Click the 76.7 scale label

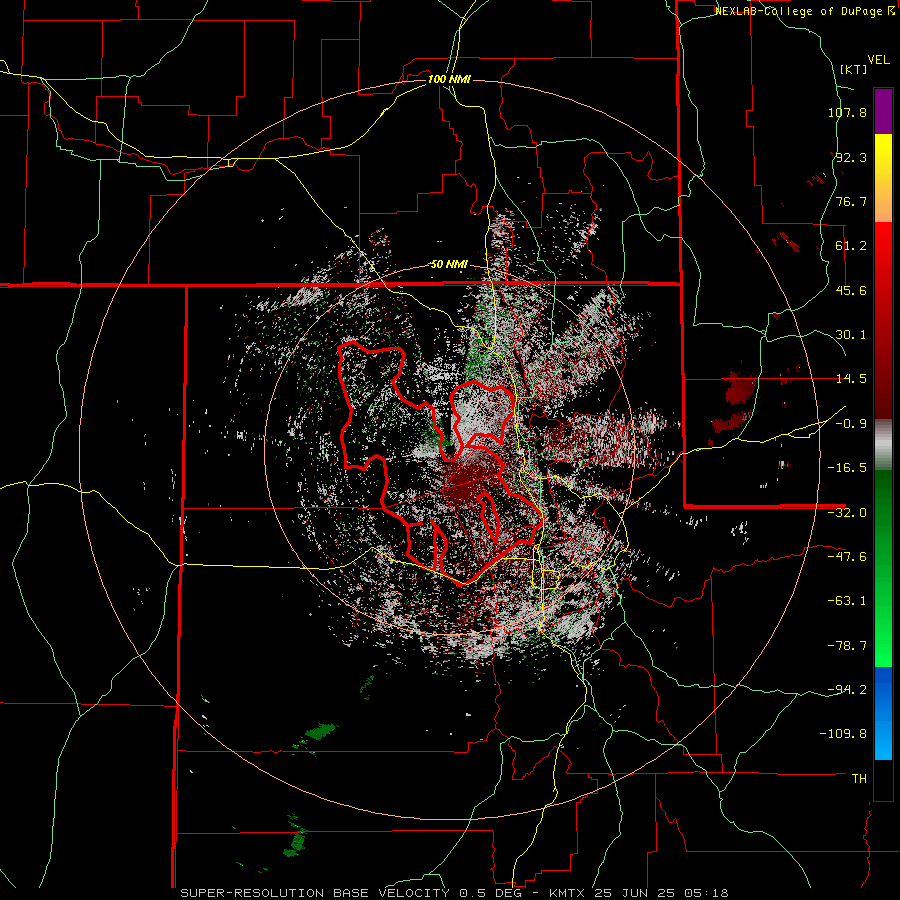coord(851,201)
